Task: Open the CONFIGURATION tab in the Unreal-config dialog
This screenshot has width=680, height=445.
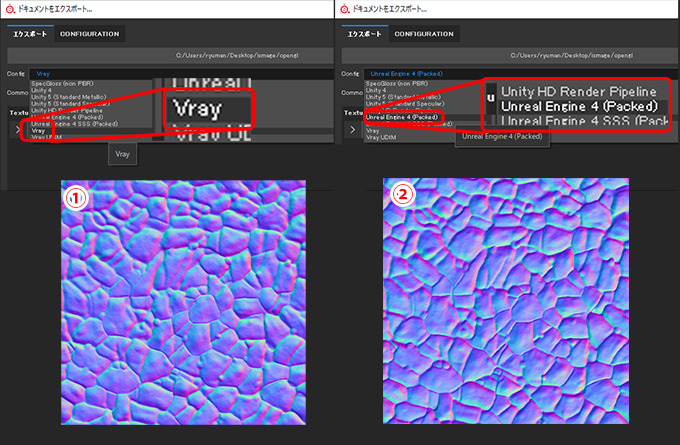Action: (424, 34)
